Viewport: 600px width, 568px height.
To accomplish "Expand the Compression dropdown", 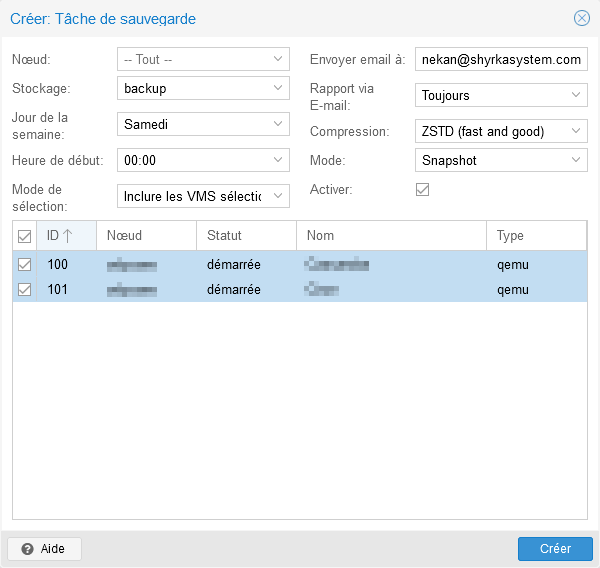I will click(576, 131).
